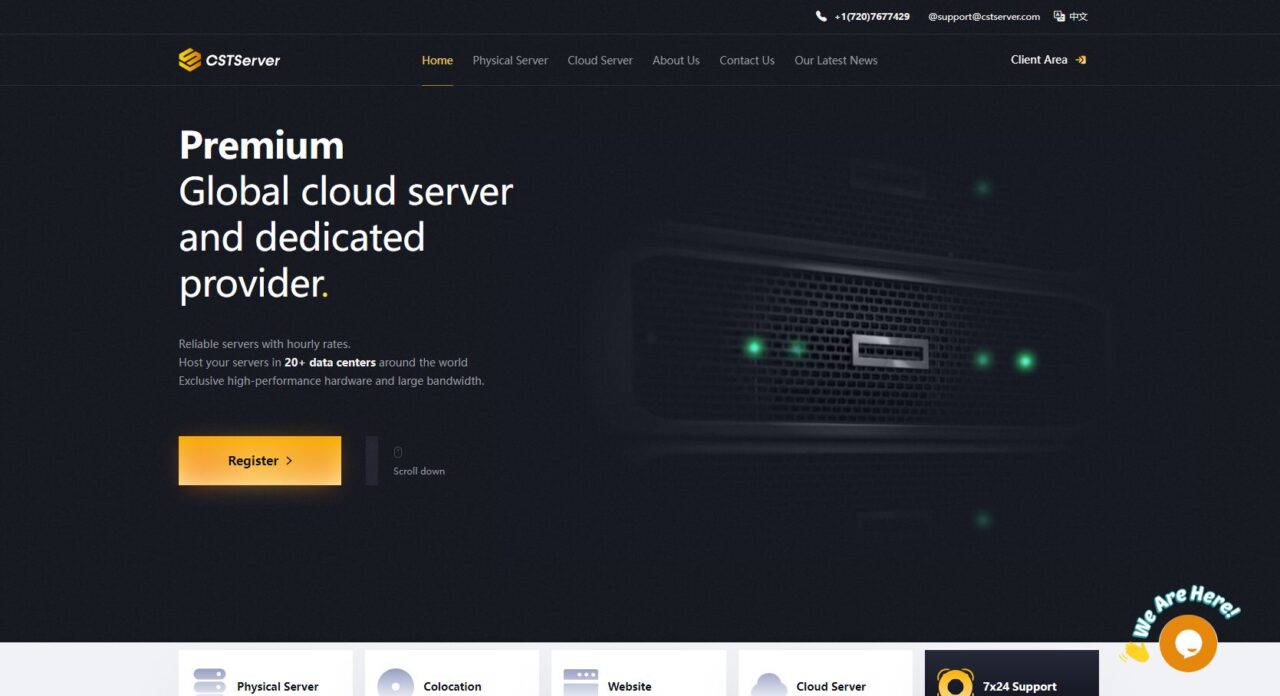Viewport: 1280px width, 696px height.
Task: Click the Colocation disc icon
Action: (395, 682)
